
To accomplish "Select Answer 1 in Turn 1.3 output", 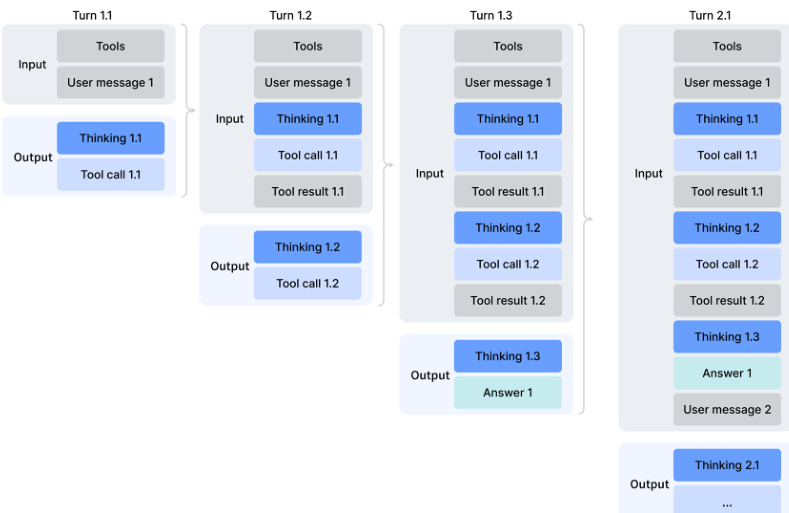I will tap(508, 392).
